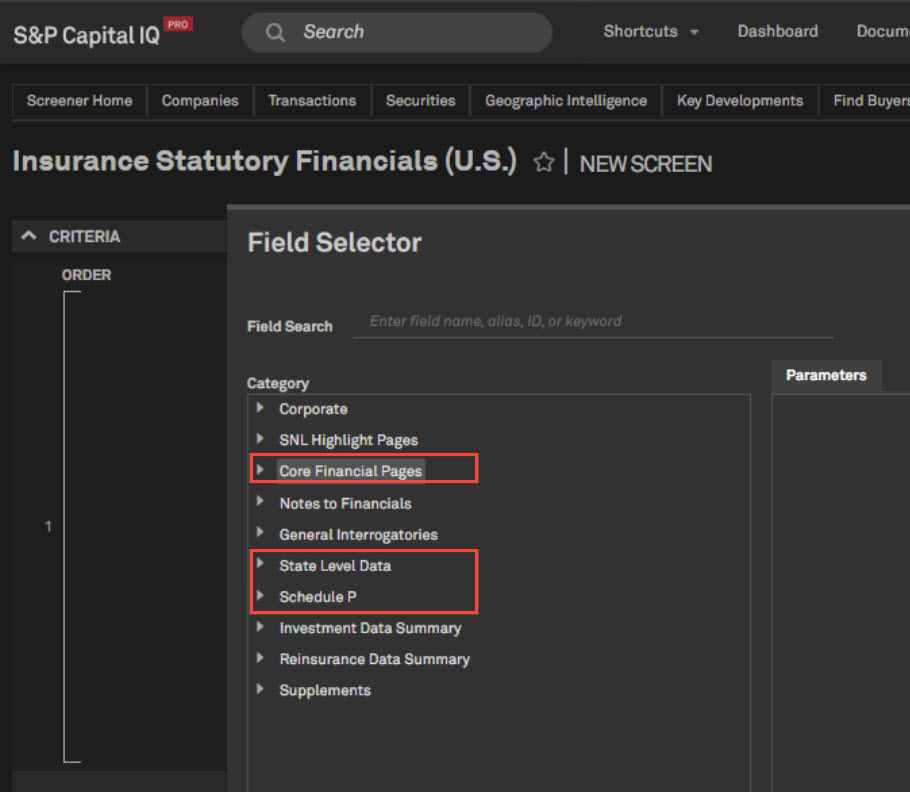Screen dimensions: 910x792
Task: Open the Dashboard menu item
Action: (x=778, y=31)
